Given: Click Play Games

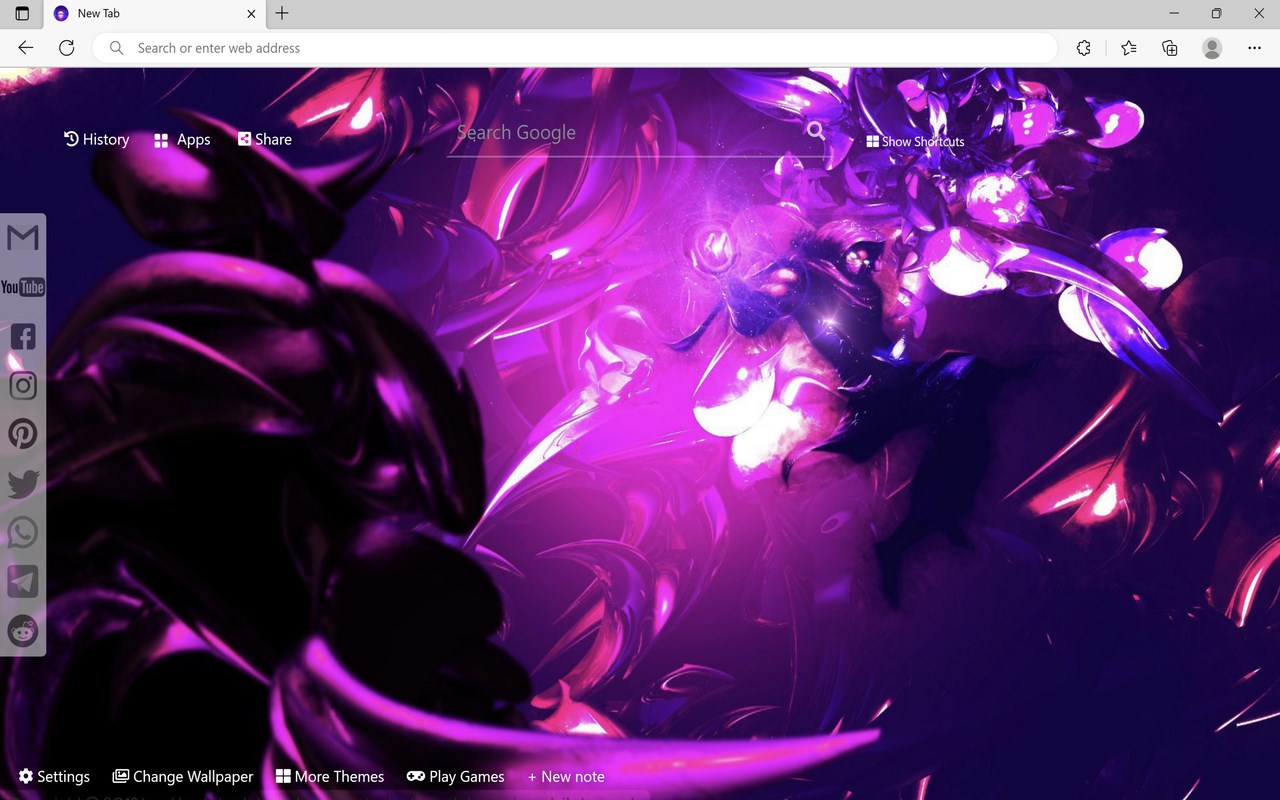Looking at the screenshot, I should [456, 776].
